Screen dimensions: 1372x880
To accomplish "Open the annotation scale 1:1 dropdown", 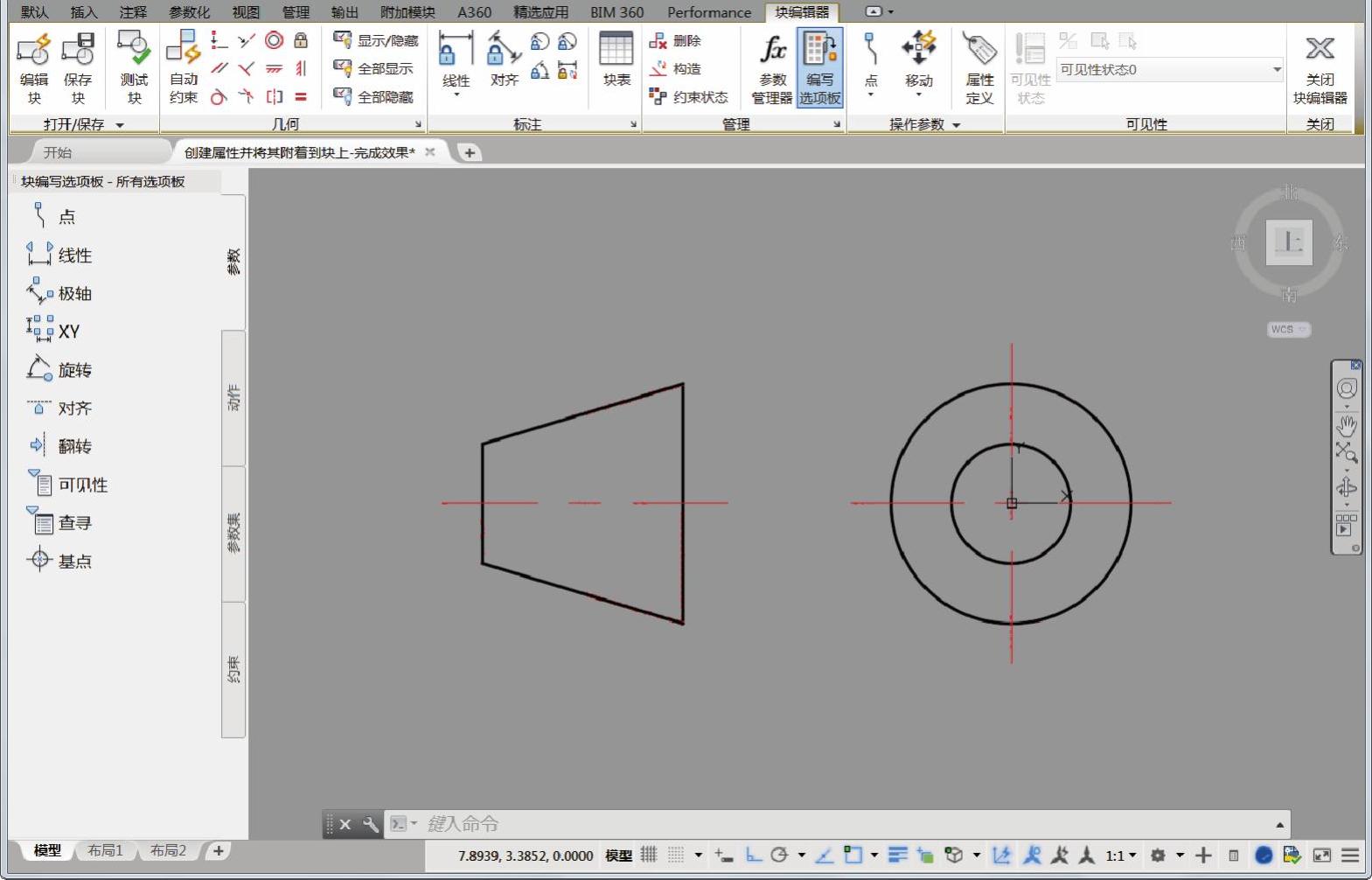I will coord(1121,855).
